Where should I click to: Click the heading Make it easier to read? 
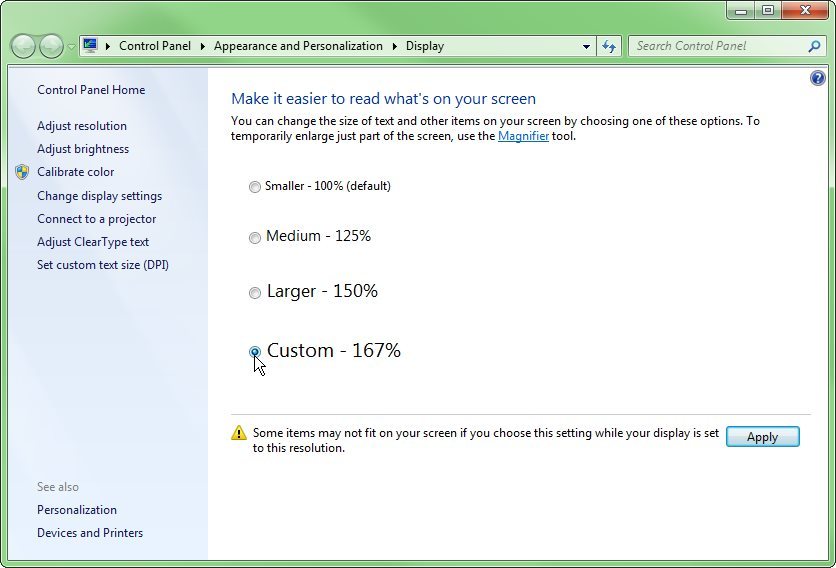pyautogui.click(x=383, y=99)
